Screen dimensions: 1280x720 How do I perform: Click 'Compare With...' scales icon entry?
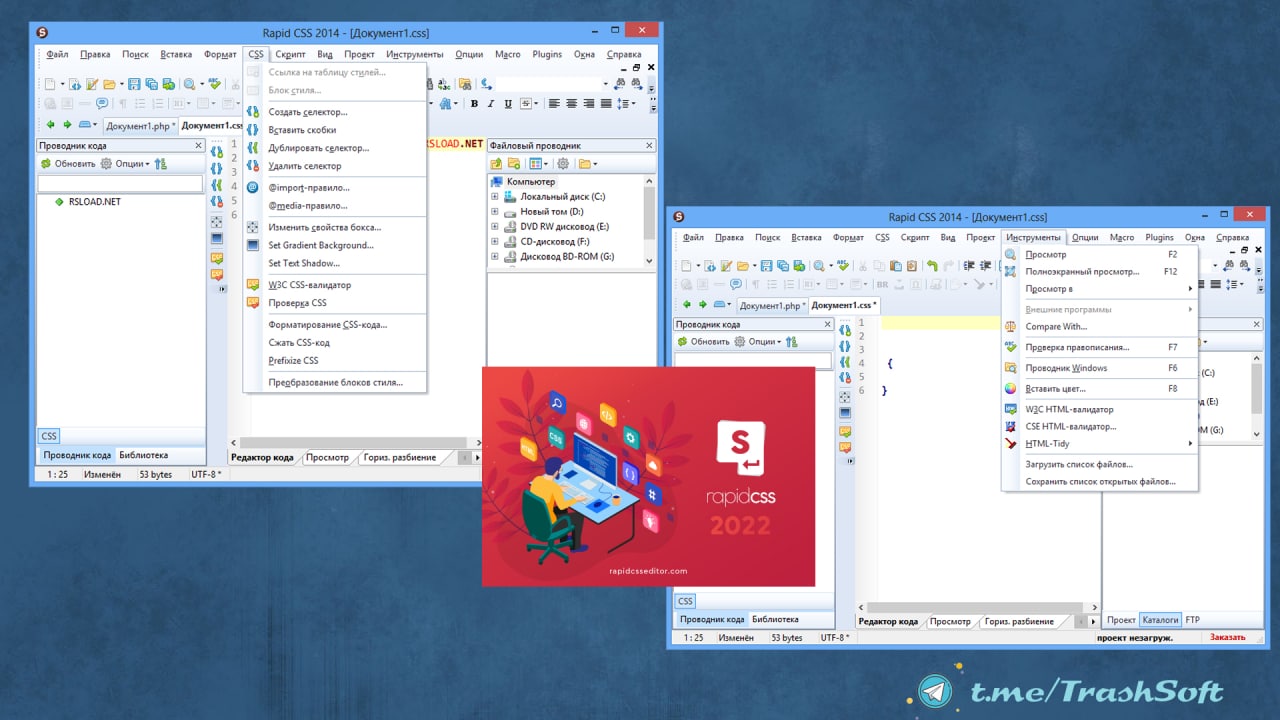tap(1055, 327)
